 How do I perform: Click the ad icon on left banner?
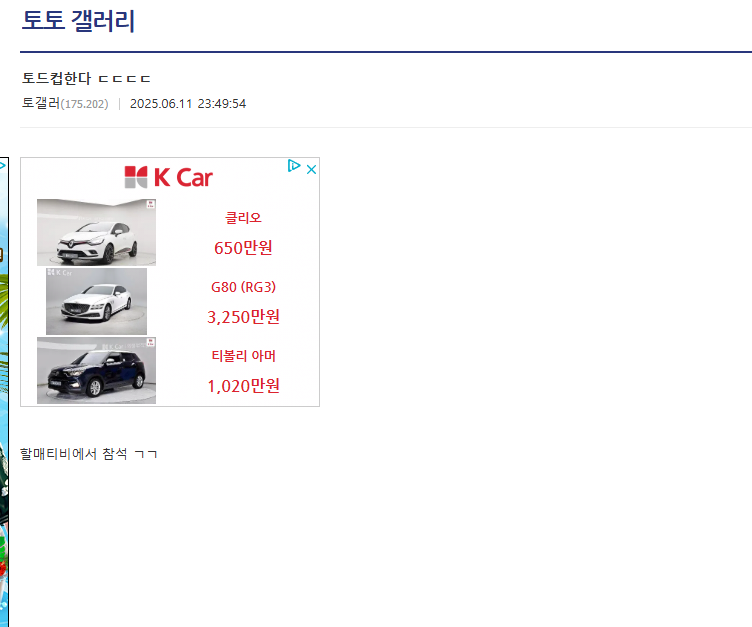coord(2,166)
